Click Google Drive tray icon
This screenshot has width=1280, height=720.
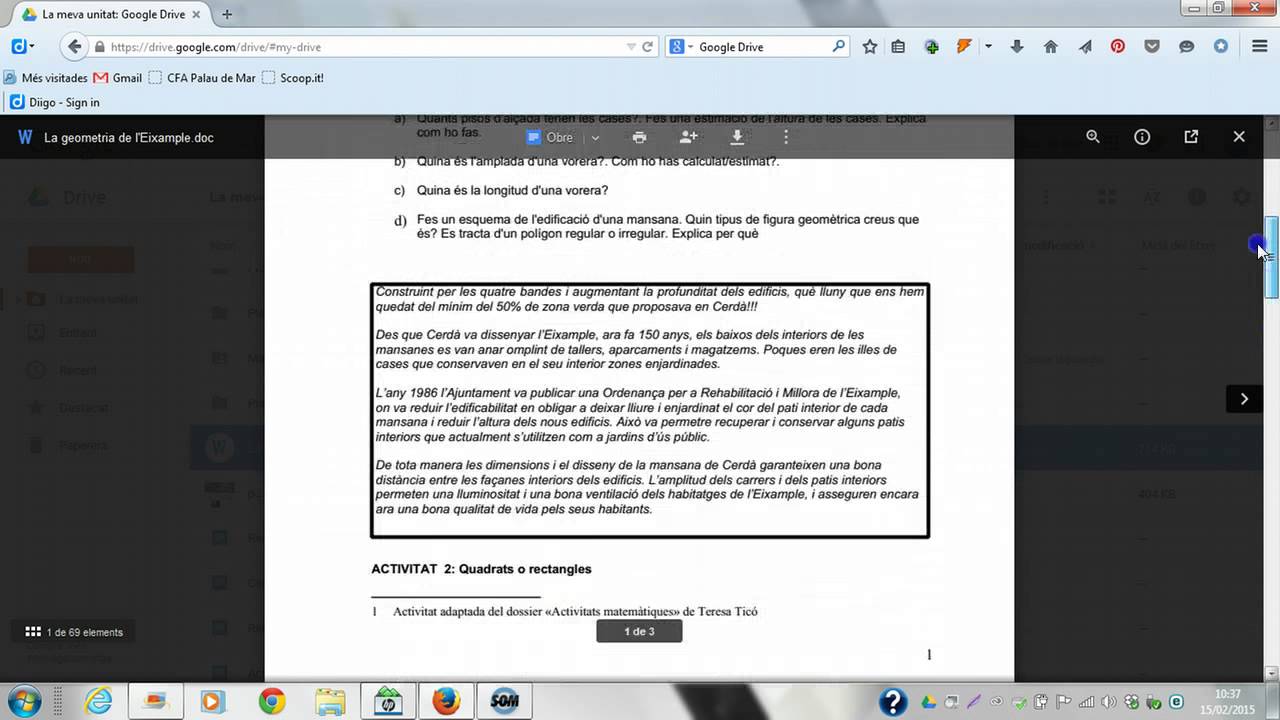point(928,702)
